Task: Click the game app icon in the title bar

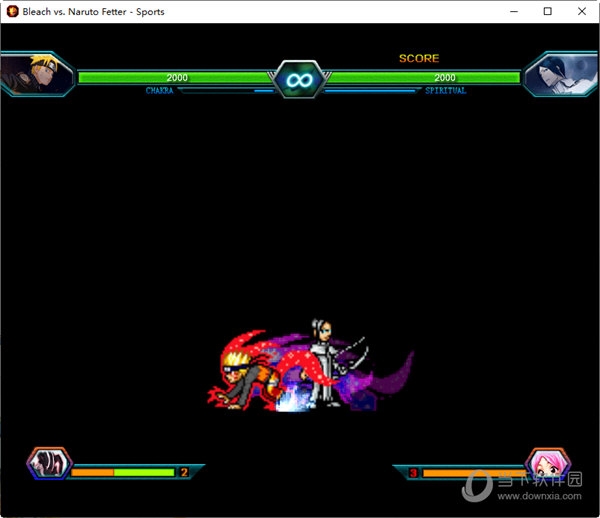Action: [x=12, y=11]
